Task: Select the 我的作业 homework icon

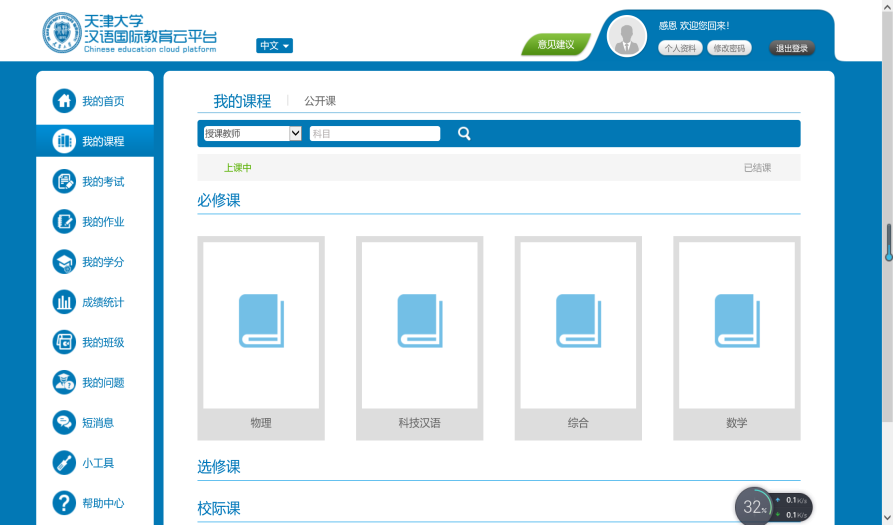Action: 64,222
